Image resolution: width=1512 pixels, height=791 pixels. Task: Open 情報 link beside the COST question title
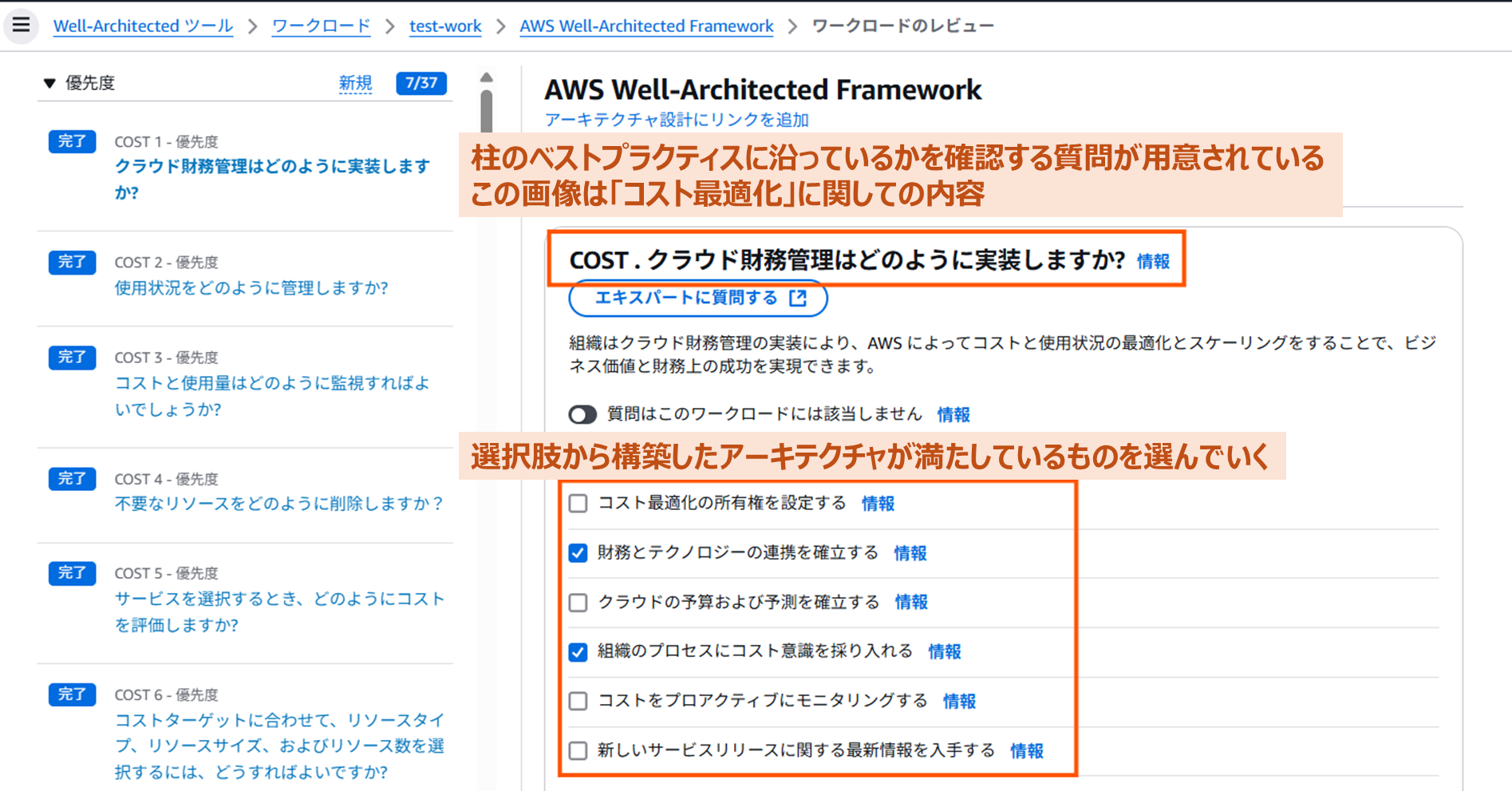[x=1153, y=262]
